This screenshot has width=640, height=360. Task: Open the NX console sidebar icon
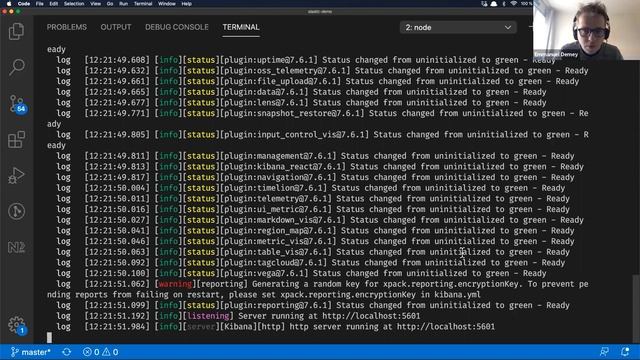(x=16, y=247)
